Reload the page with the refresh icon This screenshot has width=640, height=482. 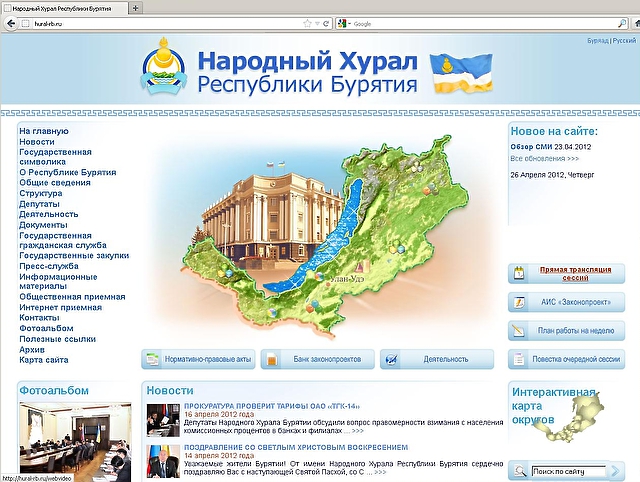tap(326, 24)
